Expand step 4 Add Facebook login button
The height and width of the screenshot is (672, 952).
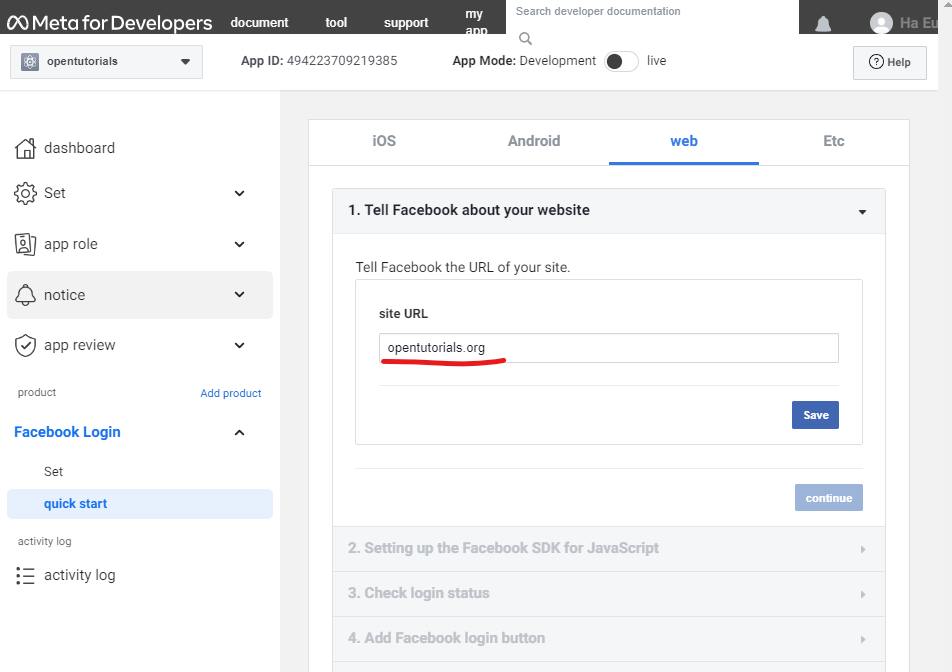(608, 639)
